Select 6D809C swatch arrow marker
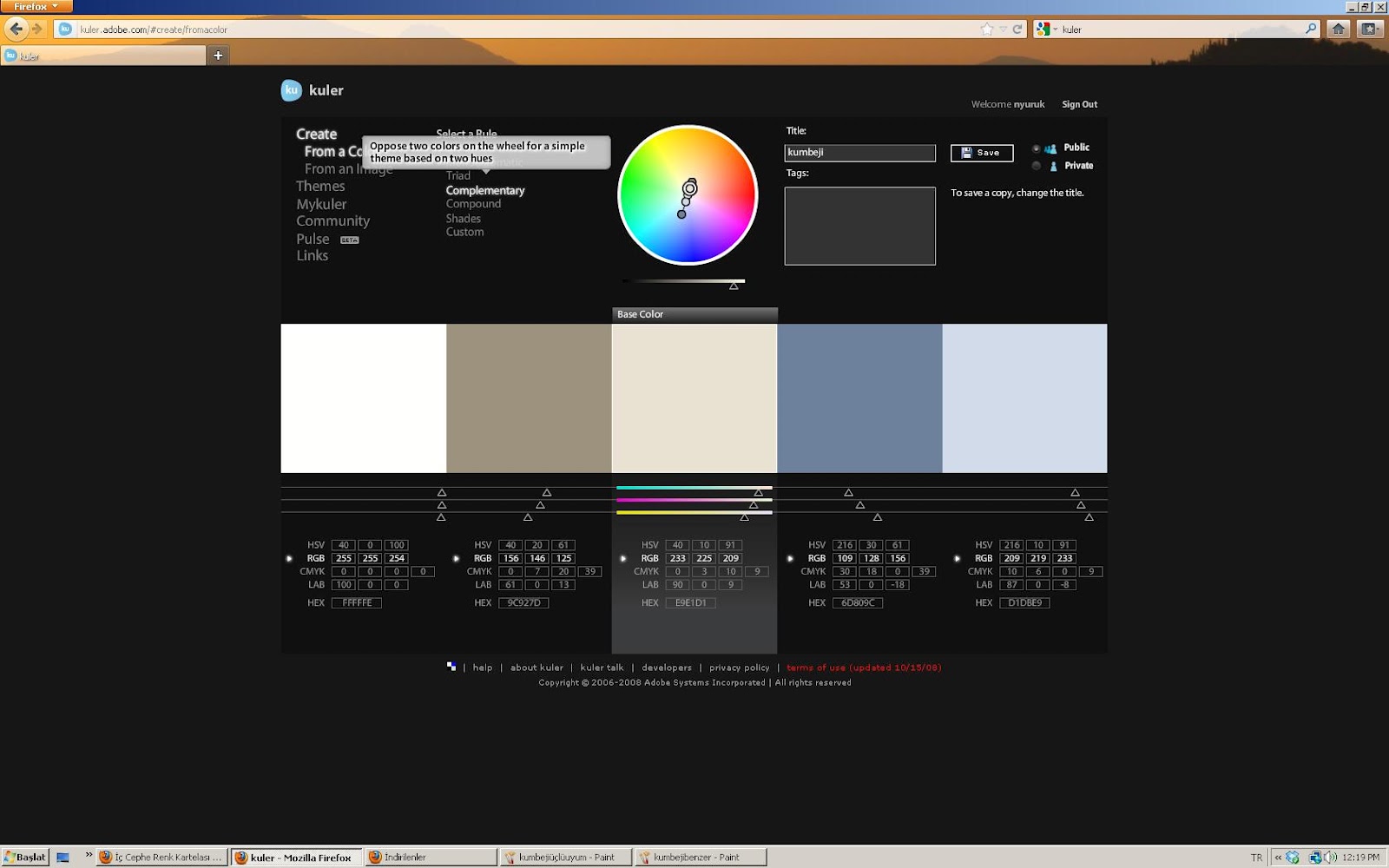 coord(790,558)
